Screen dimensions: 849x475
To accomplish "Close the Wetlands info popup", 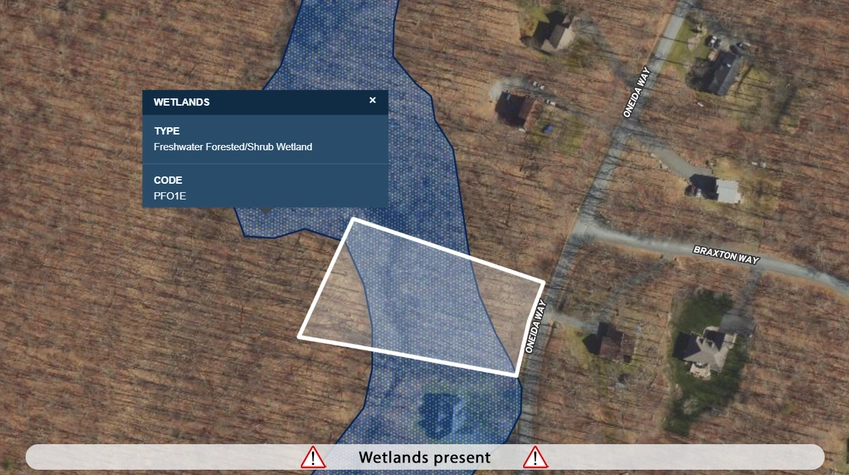I will (x=373, y=100).
